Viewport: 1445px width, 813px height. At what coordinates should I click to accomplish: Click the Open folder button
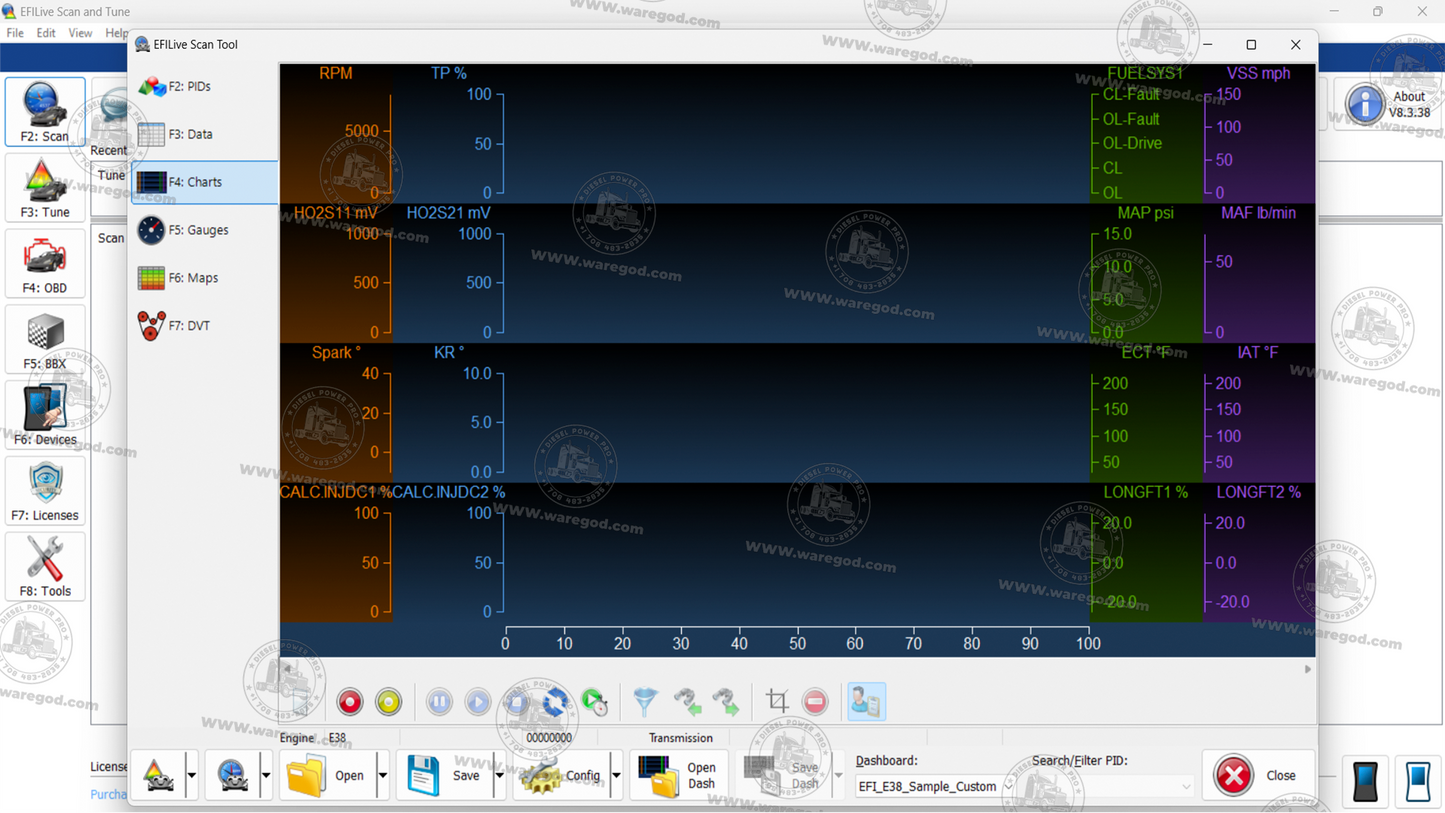tap(327, 775)
